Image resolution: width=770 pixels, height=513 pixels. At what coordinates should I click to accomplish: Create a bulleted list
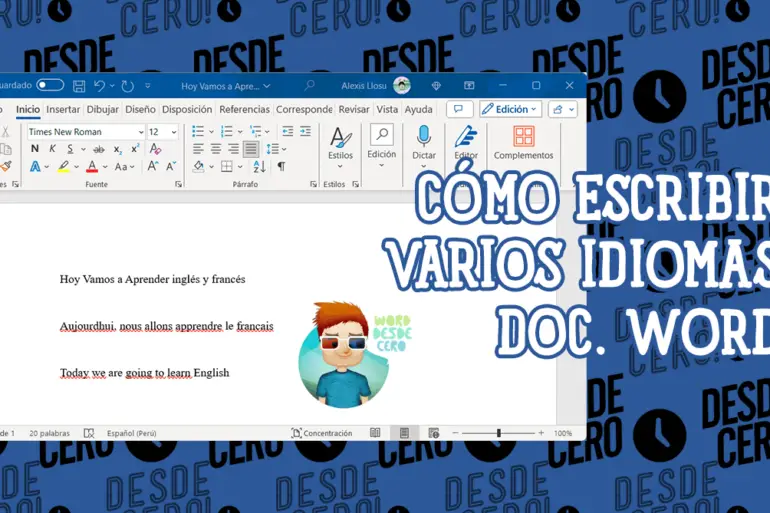198,131
